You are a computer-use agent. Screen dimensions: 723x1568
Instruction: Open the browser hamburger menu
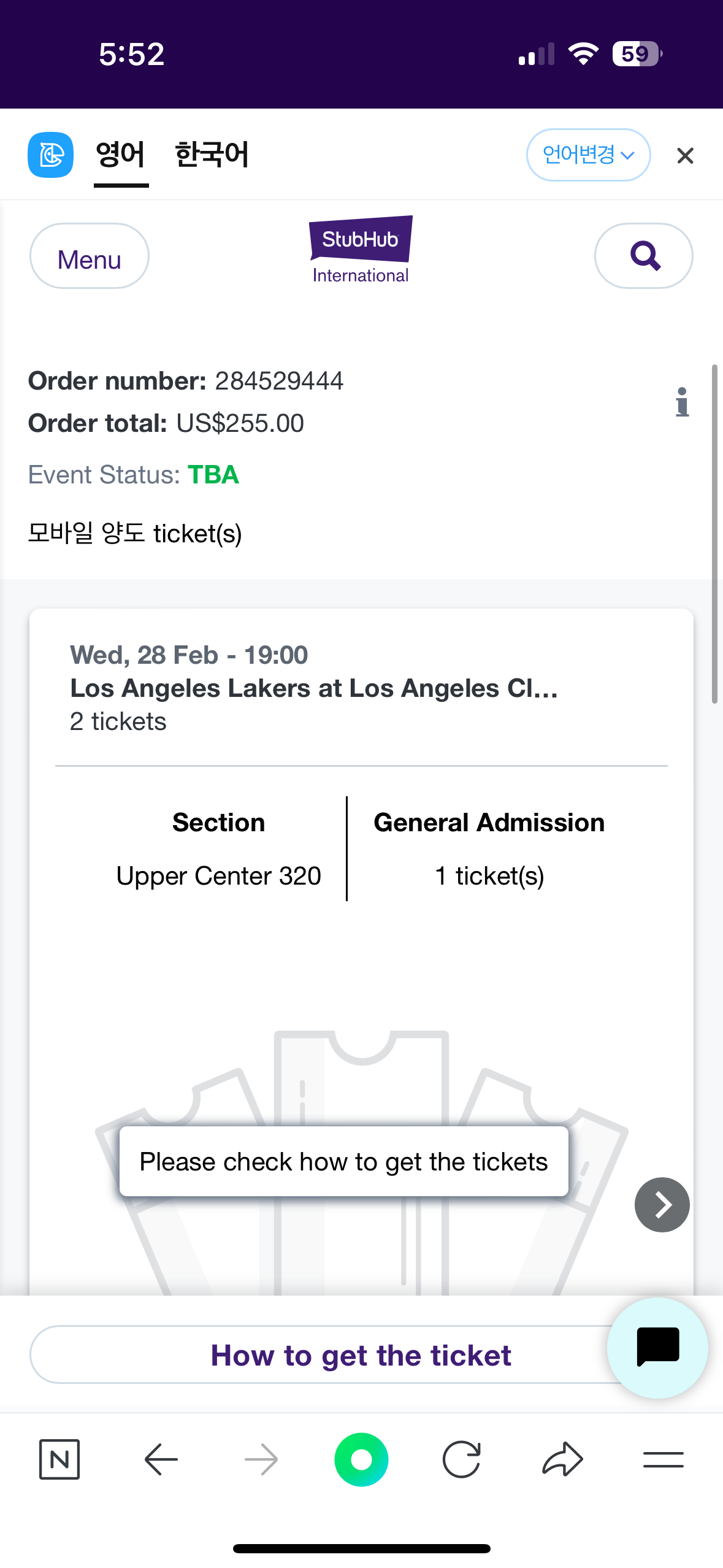tap(663, 1459)
